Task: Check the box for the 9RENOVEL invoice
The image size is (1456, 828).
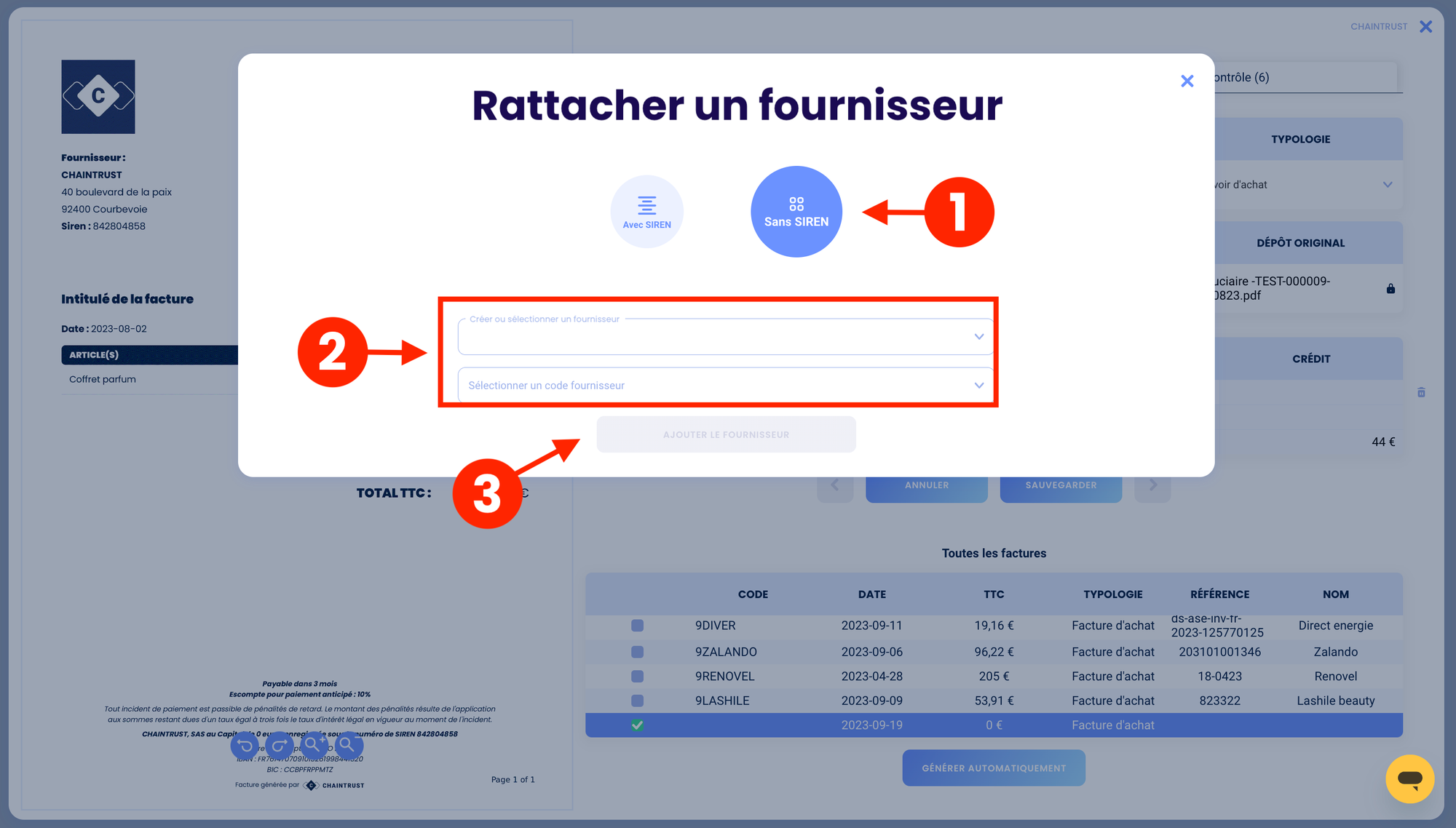Action: click(x=637, y=677)
